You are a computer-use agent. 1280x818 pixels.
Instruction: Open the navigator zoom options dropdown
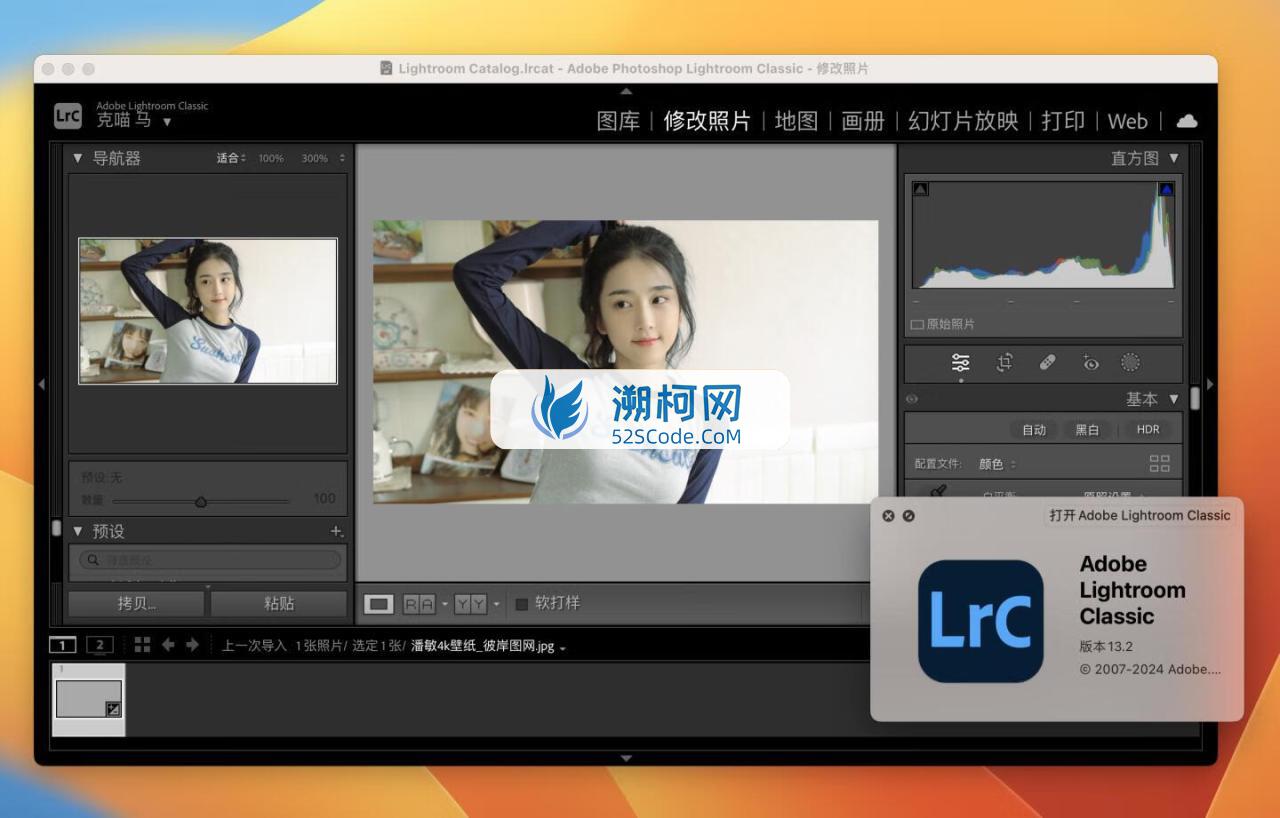pos(342,158)
